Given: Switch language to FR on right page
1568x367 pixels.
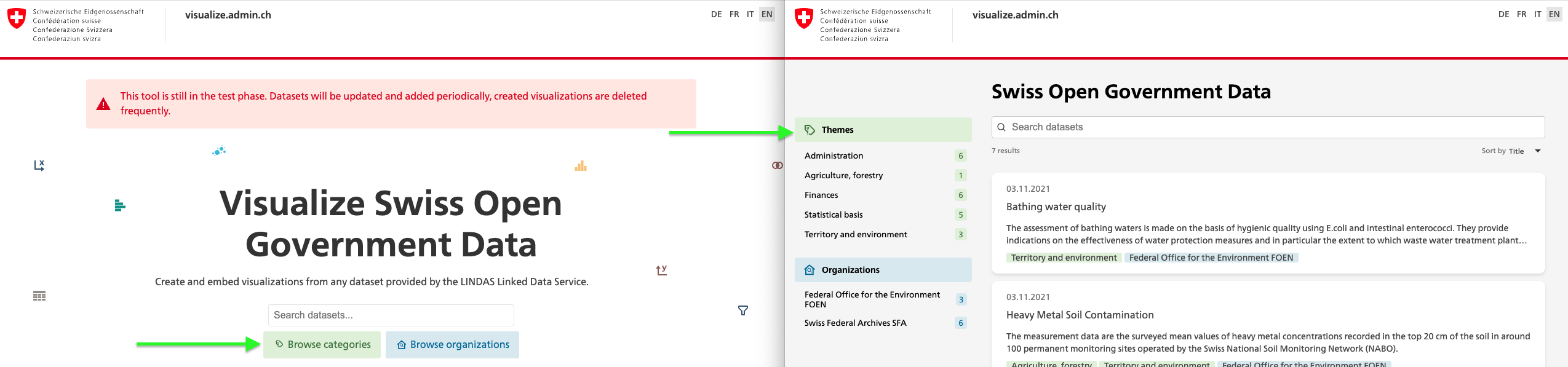Looking at the screenshot, I should coord(1521,14).
